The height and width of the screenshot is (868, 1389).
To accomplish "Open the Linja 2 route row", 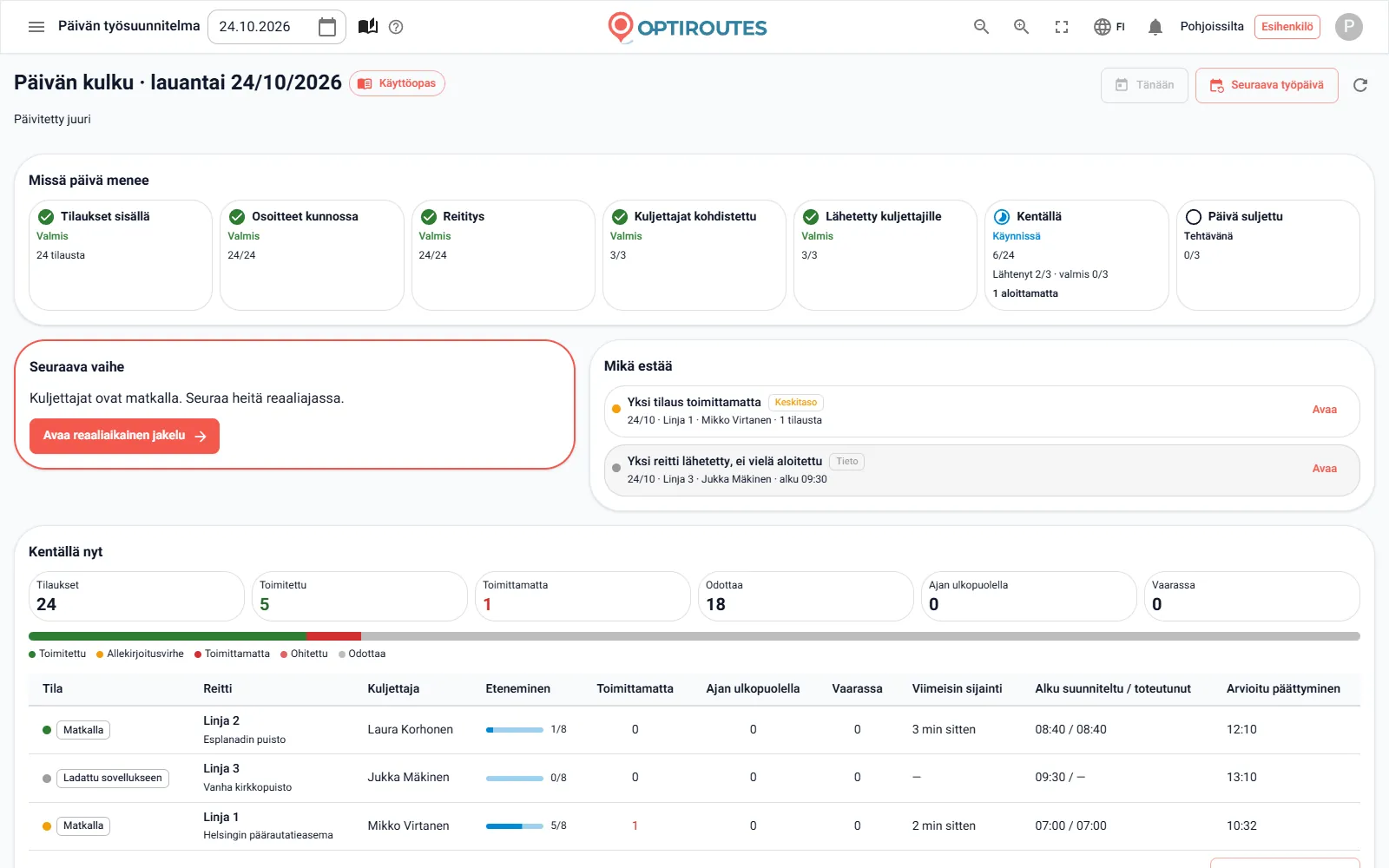I will click(x=694, y=730).
